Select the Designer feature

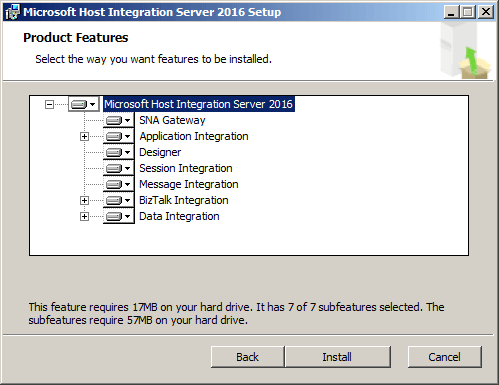160,152
